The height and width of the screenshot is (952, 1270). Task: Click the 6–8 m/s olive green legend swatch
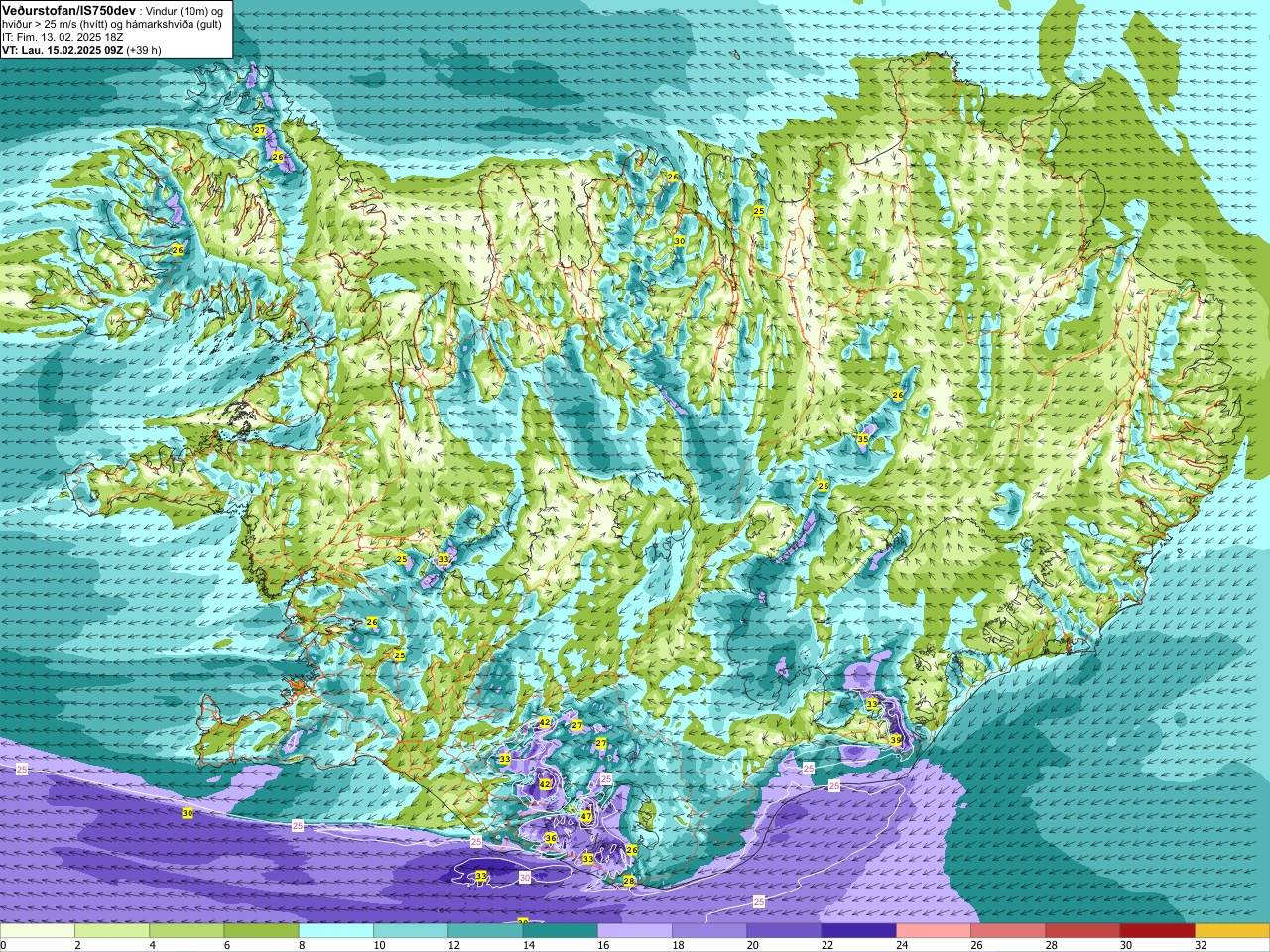pos(261,931)
